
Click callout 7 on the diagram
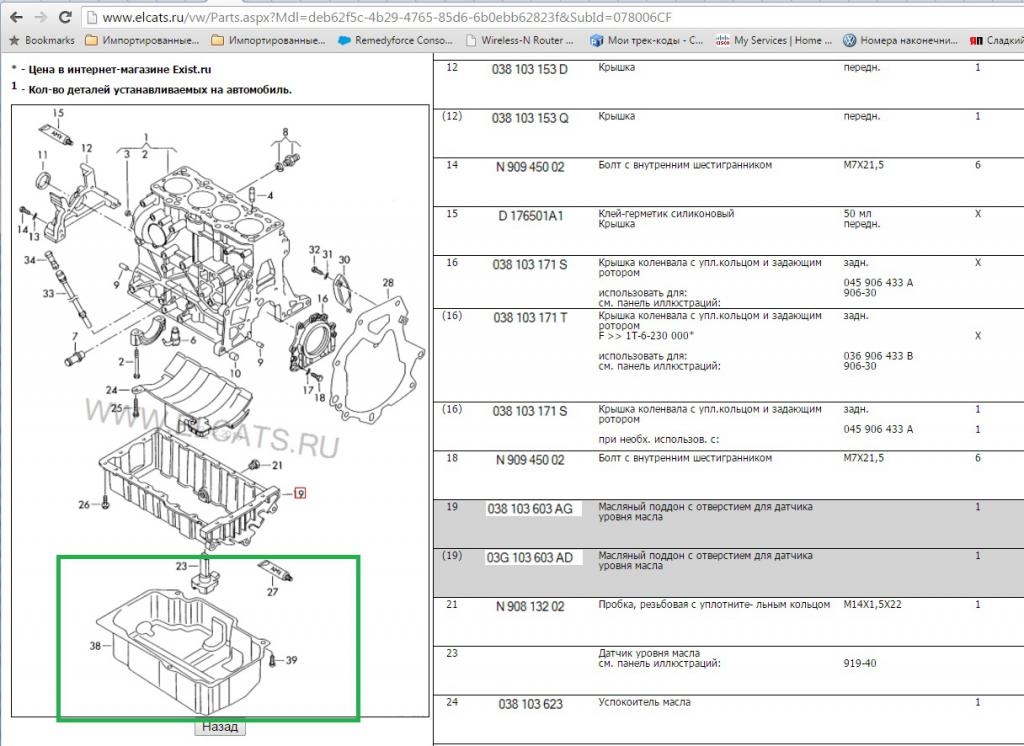click(x=74, y=337)
